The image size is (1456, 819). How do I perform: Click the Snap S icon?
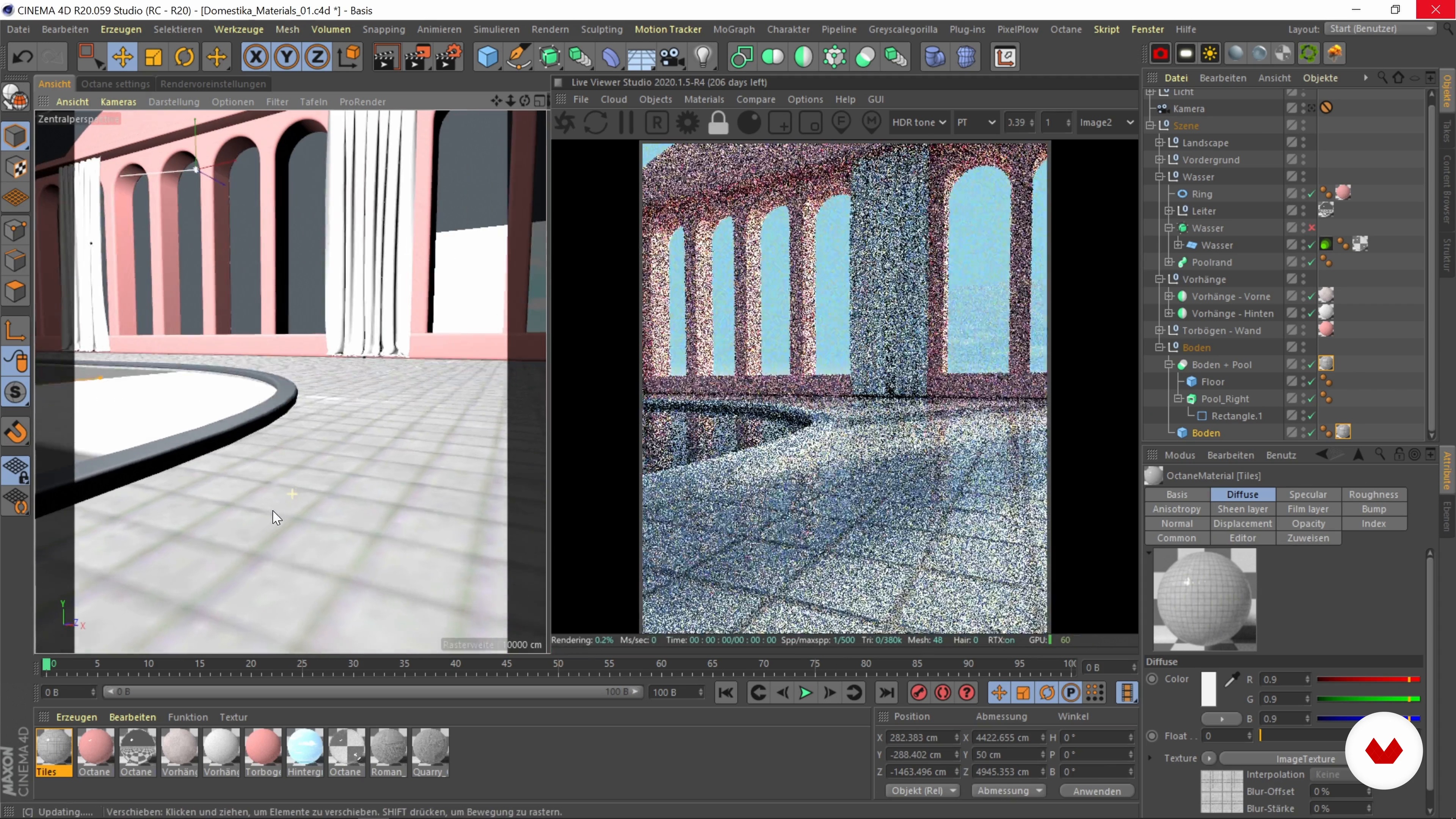coord(16,392)
